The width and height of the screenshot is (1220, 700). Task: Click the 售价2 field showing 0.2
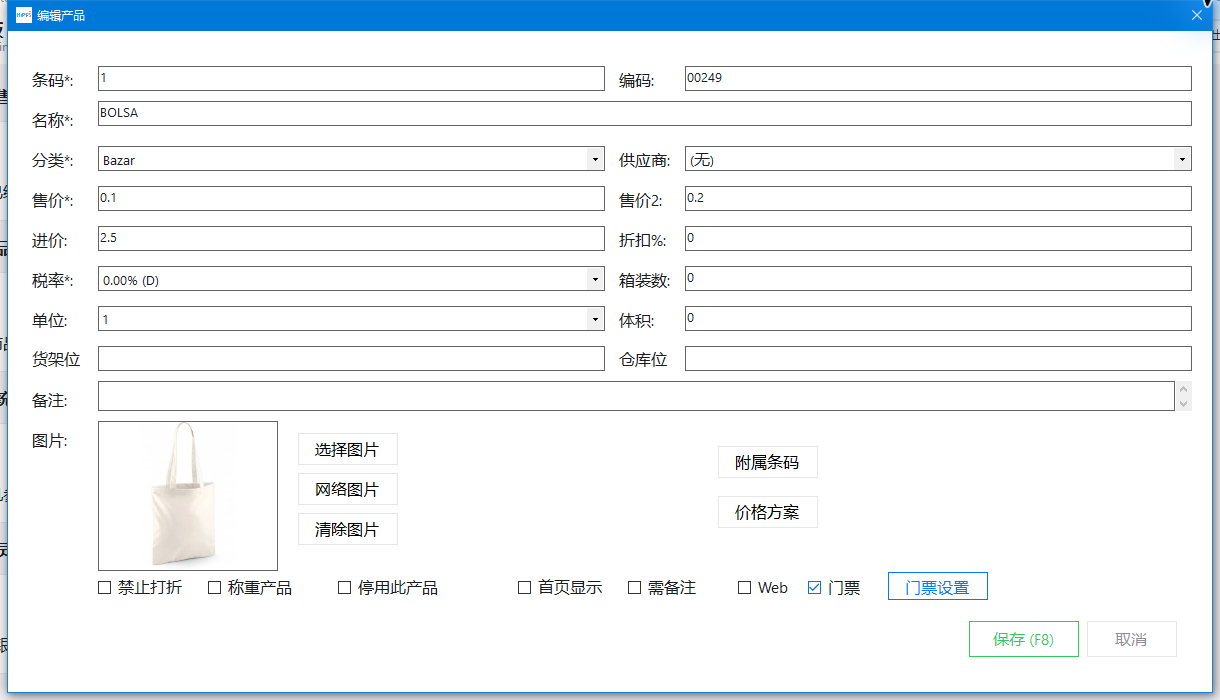(x=938, y=199)
